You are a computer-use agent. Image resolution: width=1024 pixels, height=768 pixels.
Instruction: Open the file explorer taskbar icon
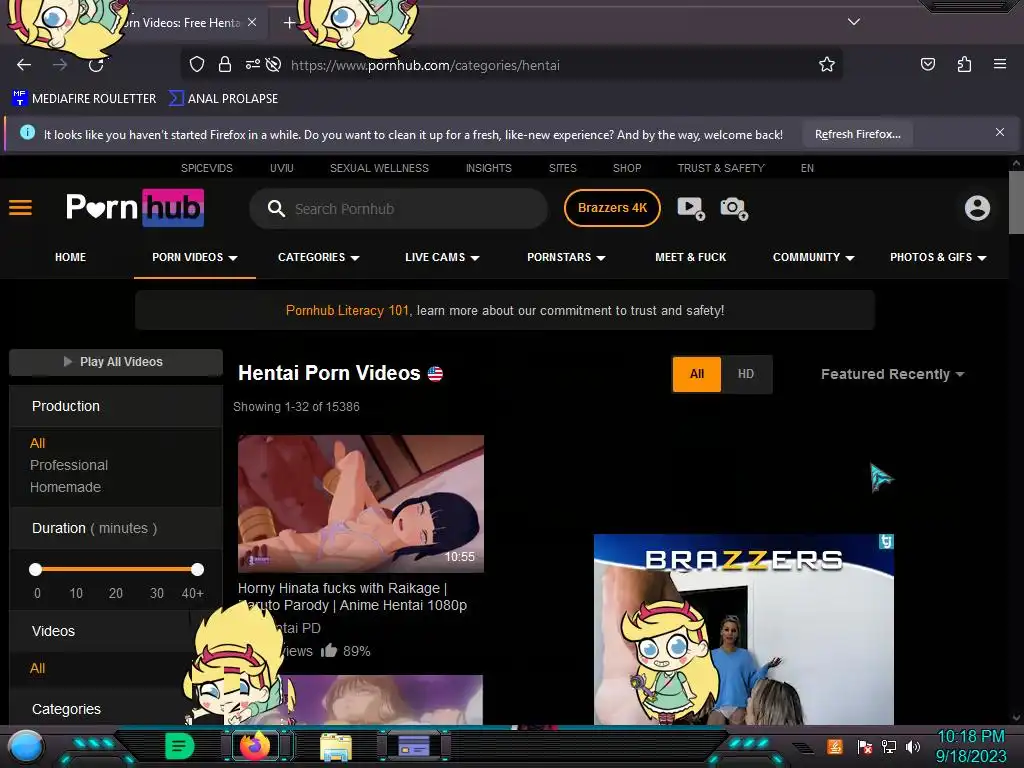[x=336, y=746]
